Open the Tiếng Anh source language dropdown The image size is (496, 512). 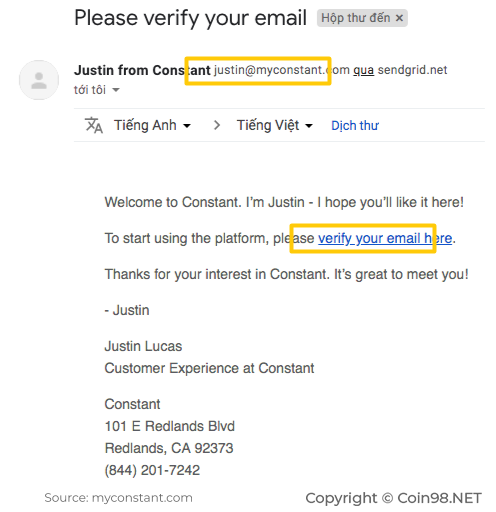click(x=152, y=125)
